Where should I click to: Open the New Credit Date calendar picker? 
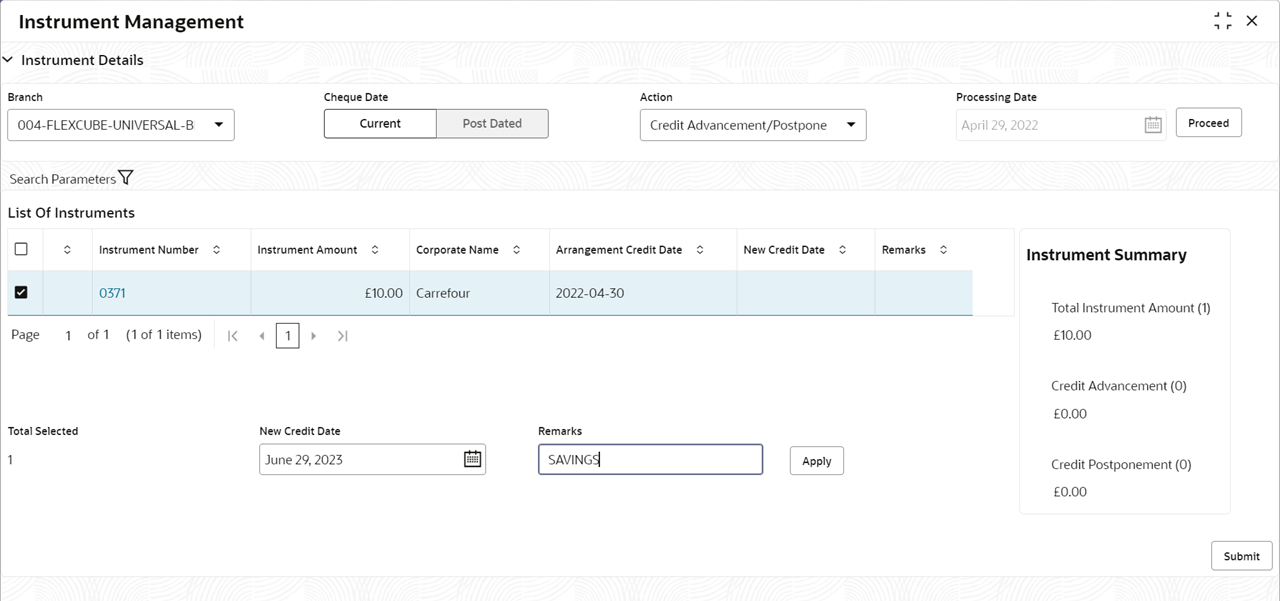pos(472,459)
